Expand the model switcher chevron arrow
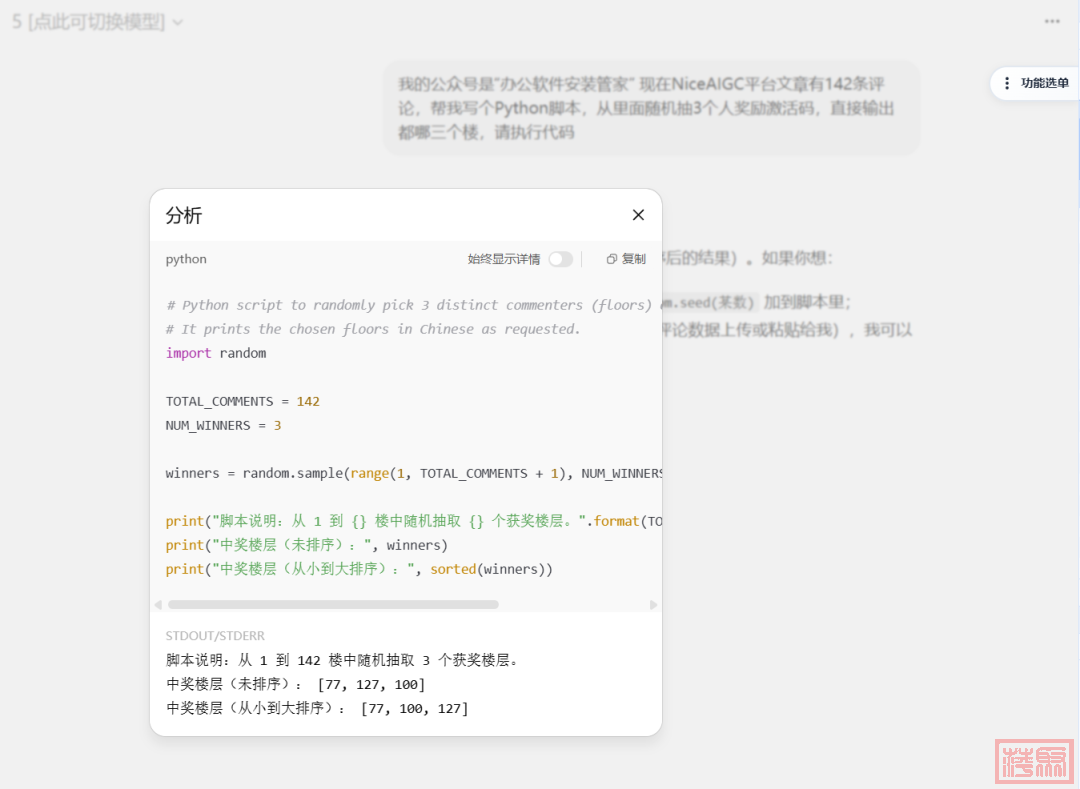Screen dimensions: 1080x789 (178, 22)
